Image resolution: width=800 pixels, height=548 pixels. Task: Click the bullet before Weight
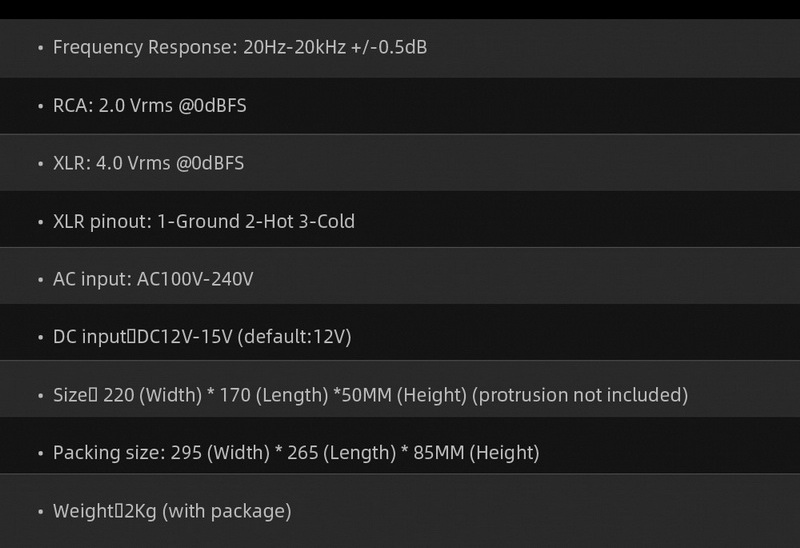pyautogui.click(x=40, y=512)
